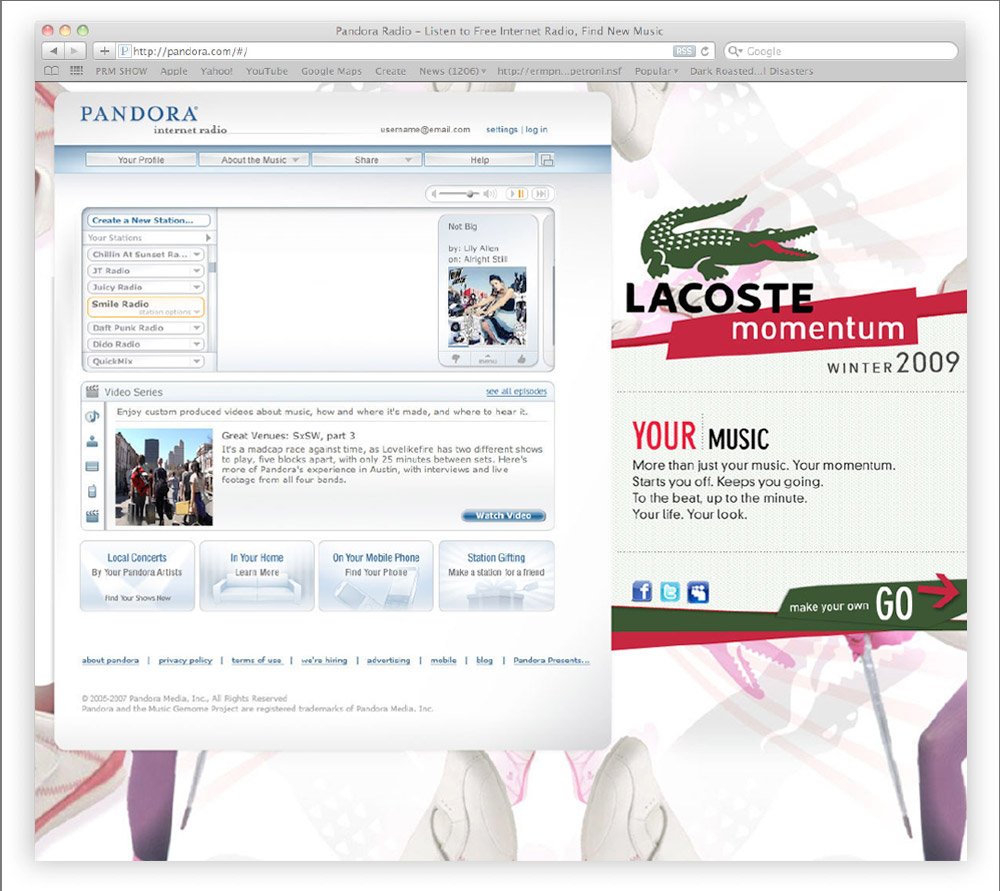Image resolution: width=1000 pixels, height=891 pixels.
Task: Open the In Your Home card
Action: pos(257,576)
